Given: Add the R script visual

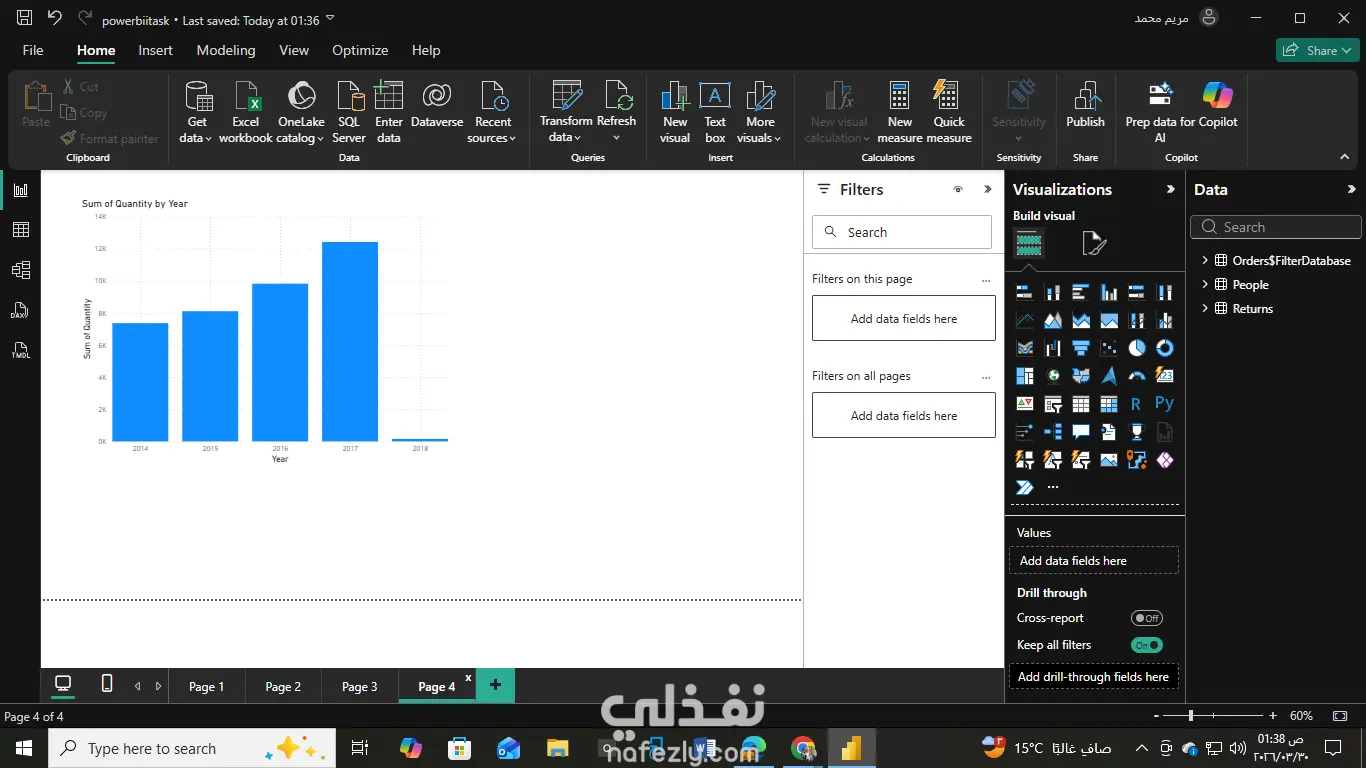Looking at the screenshot, I should [x=1137, y=404].
